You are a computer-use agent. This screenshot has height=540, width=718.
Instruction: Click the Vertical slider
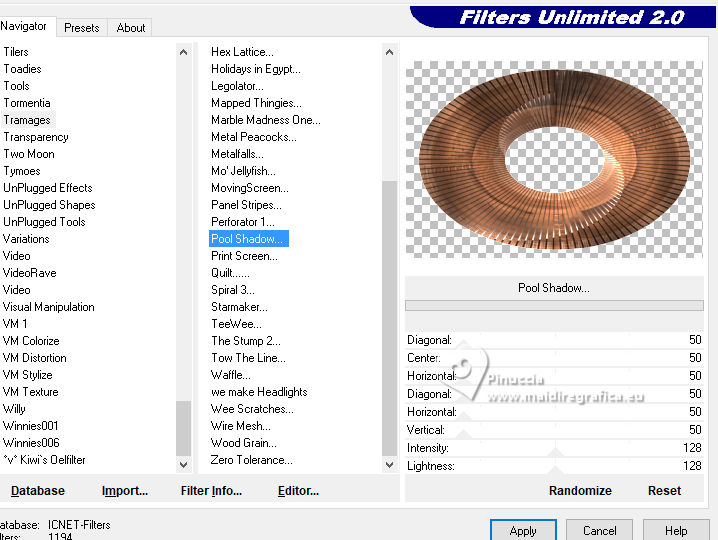tap(554, 430)
